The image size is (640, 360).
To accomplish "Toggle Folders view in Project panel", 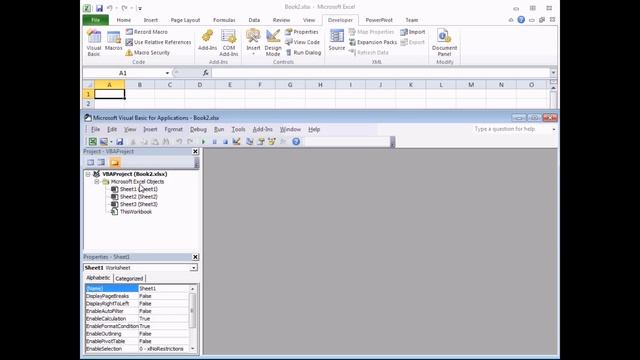I will 115,162.
